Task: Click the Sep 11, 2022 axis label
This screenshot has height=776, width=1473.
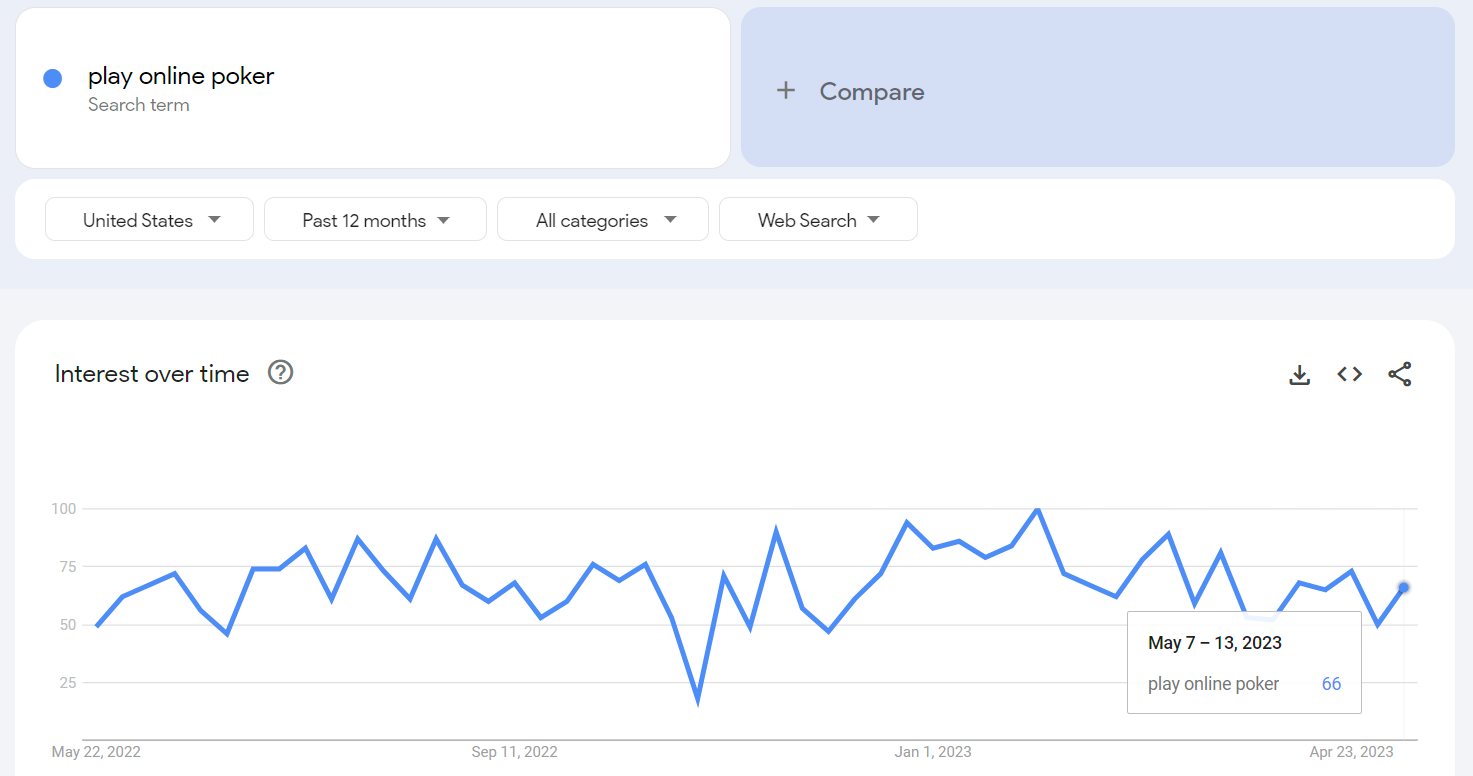Action: pos(515,752)
